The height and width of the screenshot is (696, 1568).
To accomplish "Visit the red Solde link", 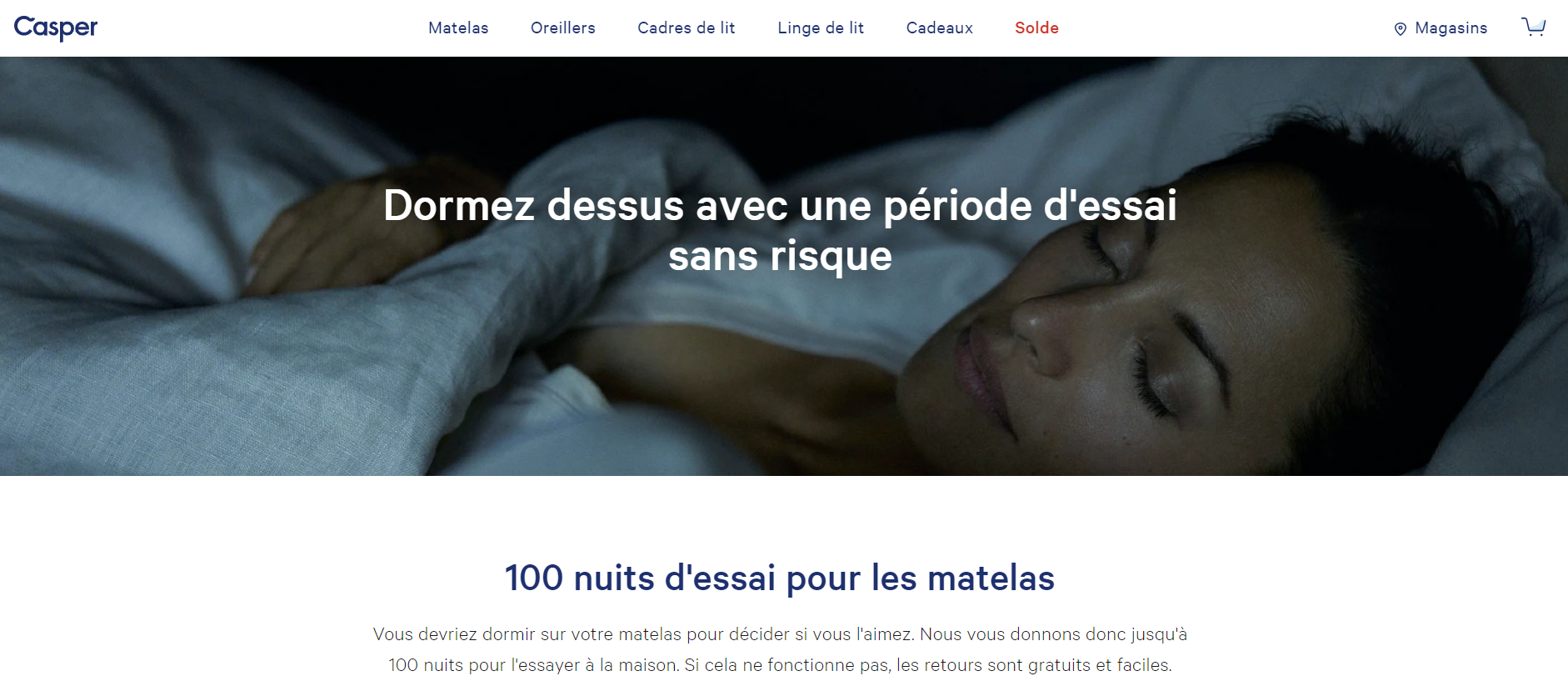I will (1036, 28).
